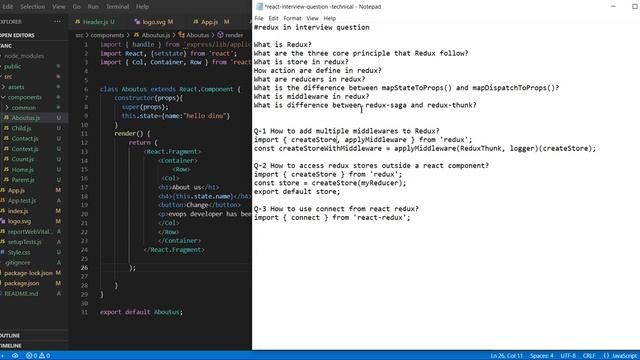Image resolution: width=640 pixels, height=360 pixels.
Task: Open the Help menu in Notepad
Action: pyautogui.click(x=329, y=18)
